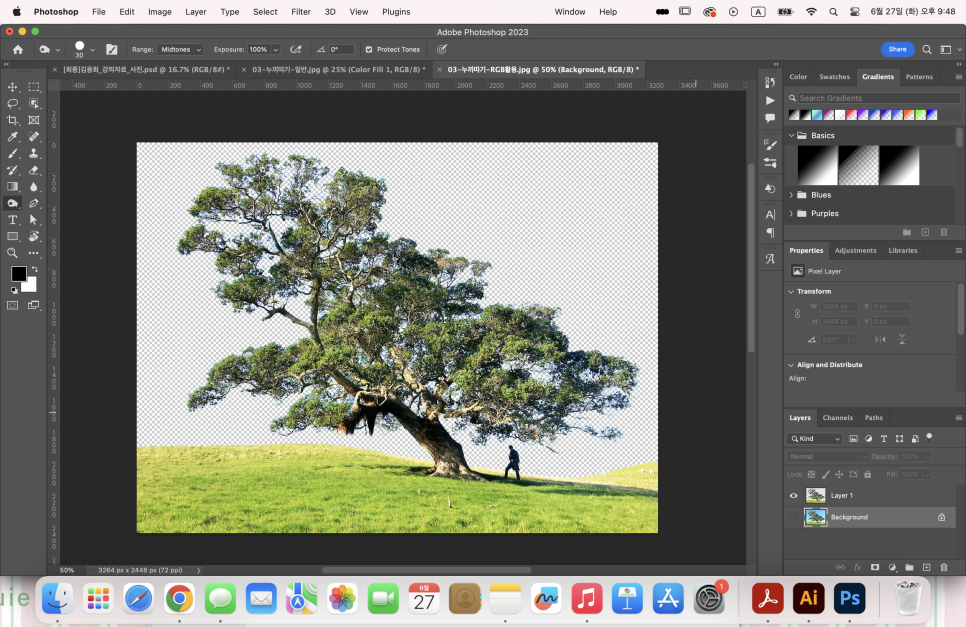Select the Crop tool
Image resolution: width=966 pixels, height=627 pixels.
tap(13, 120)
